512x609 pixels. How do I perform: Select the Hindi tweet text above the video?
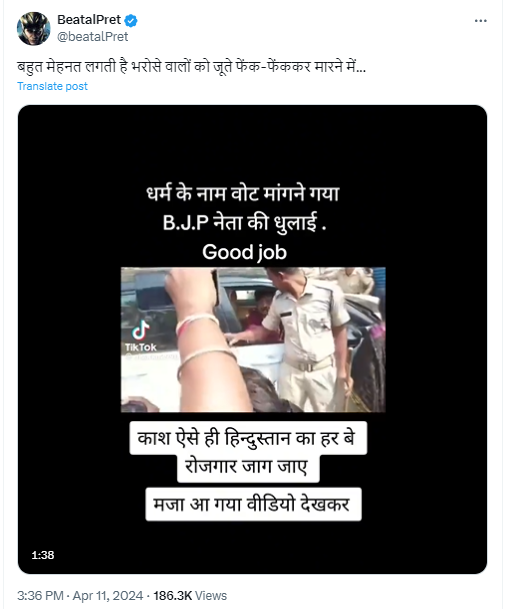(x=192, y=66)
